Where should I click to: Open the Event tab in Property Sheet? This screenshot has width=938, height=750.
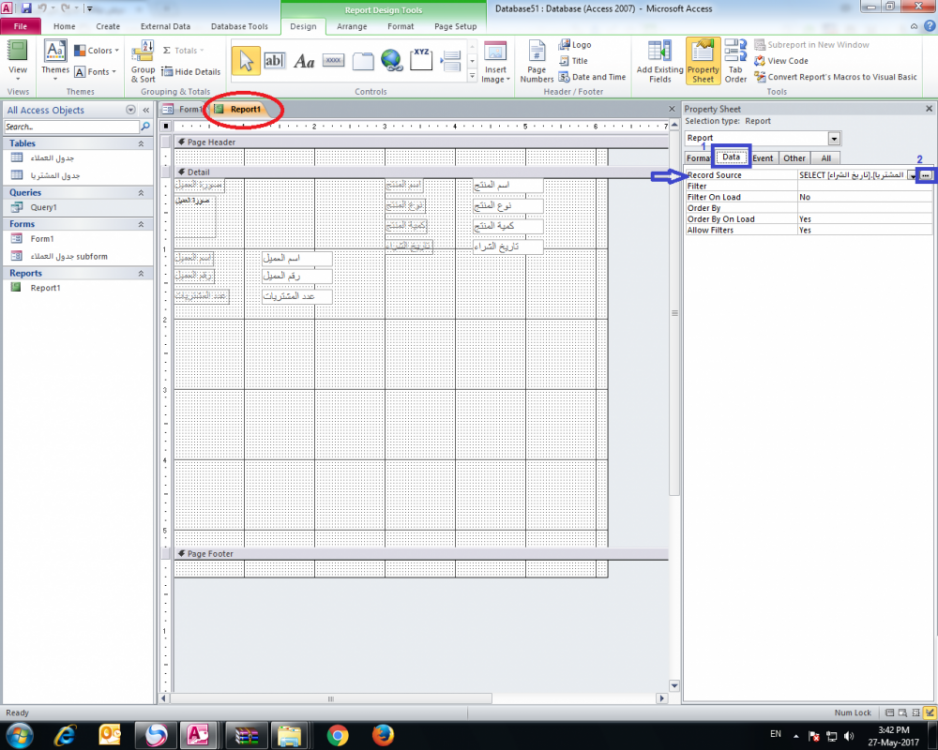click(762, 158)
